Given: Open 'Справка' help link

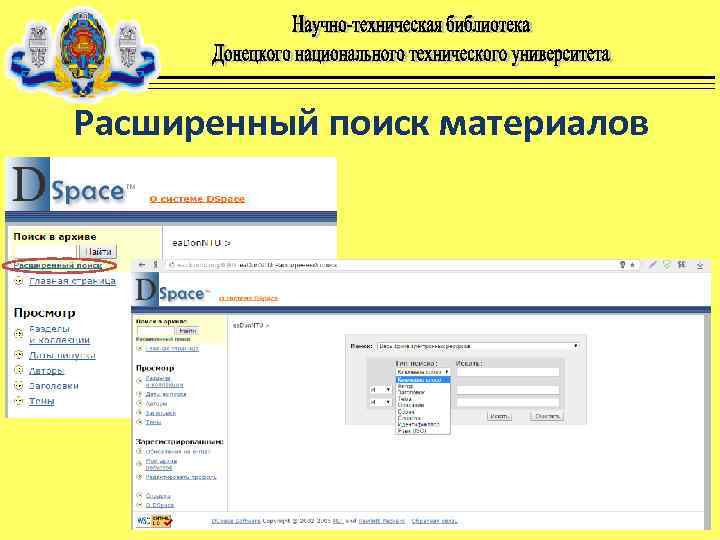Looking at the screenshot, I should pos(158,496).
